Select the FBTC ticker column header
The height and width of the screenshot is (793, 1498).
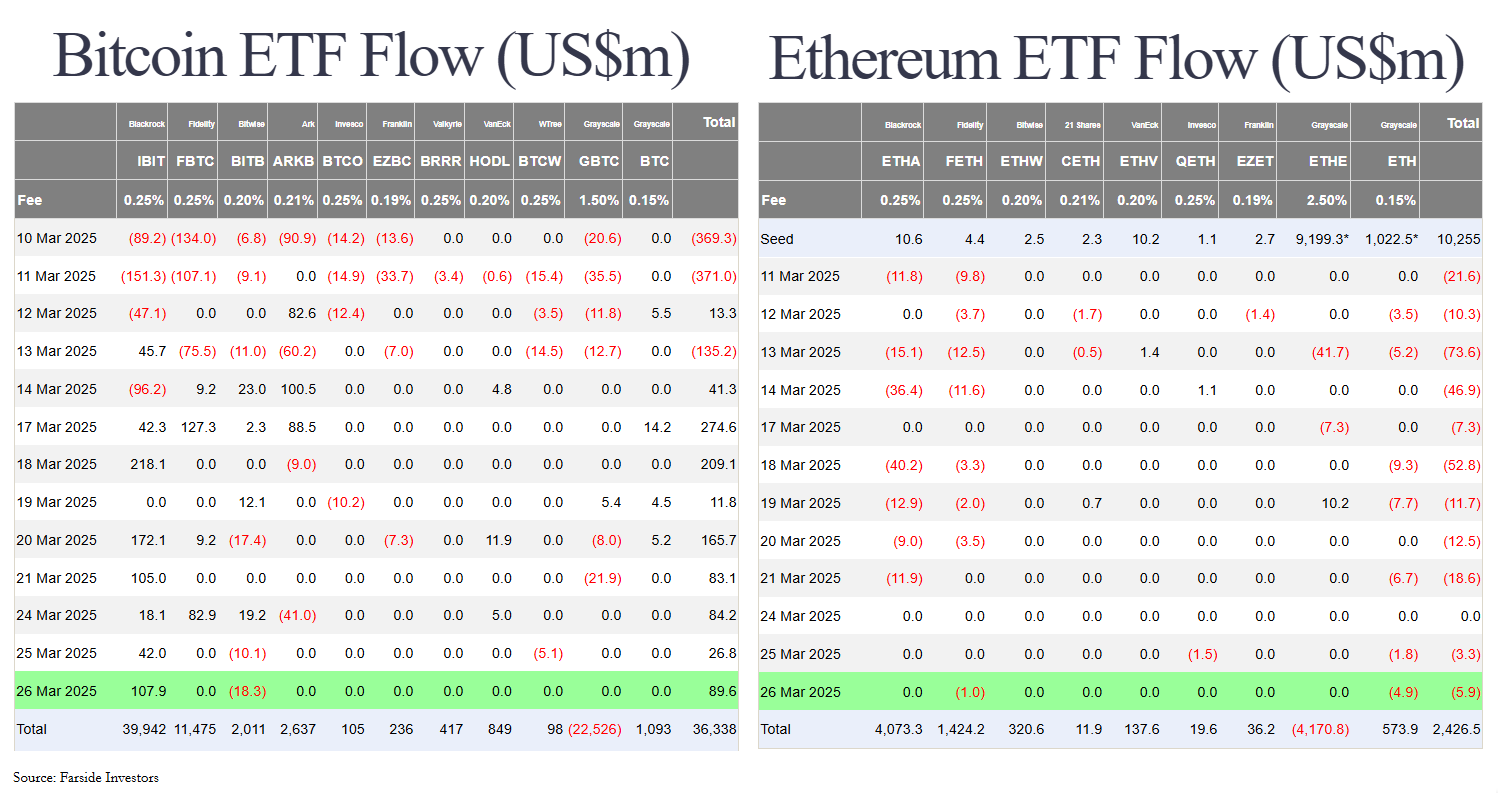pyautogui.click(x=194, y=161)
